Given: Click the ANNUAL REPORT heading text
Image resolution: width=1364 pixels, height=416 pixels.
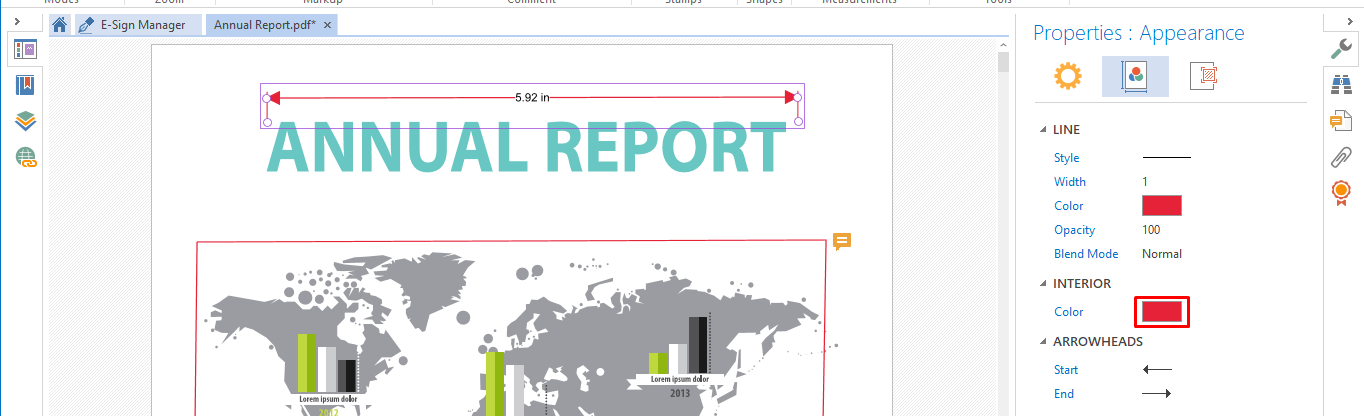Looking at the screenshot, I should coord(526,147).
